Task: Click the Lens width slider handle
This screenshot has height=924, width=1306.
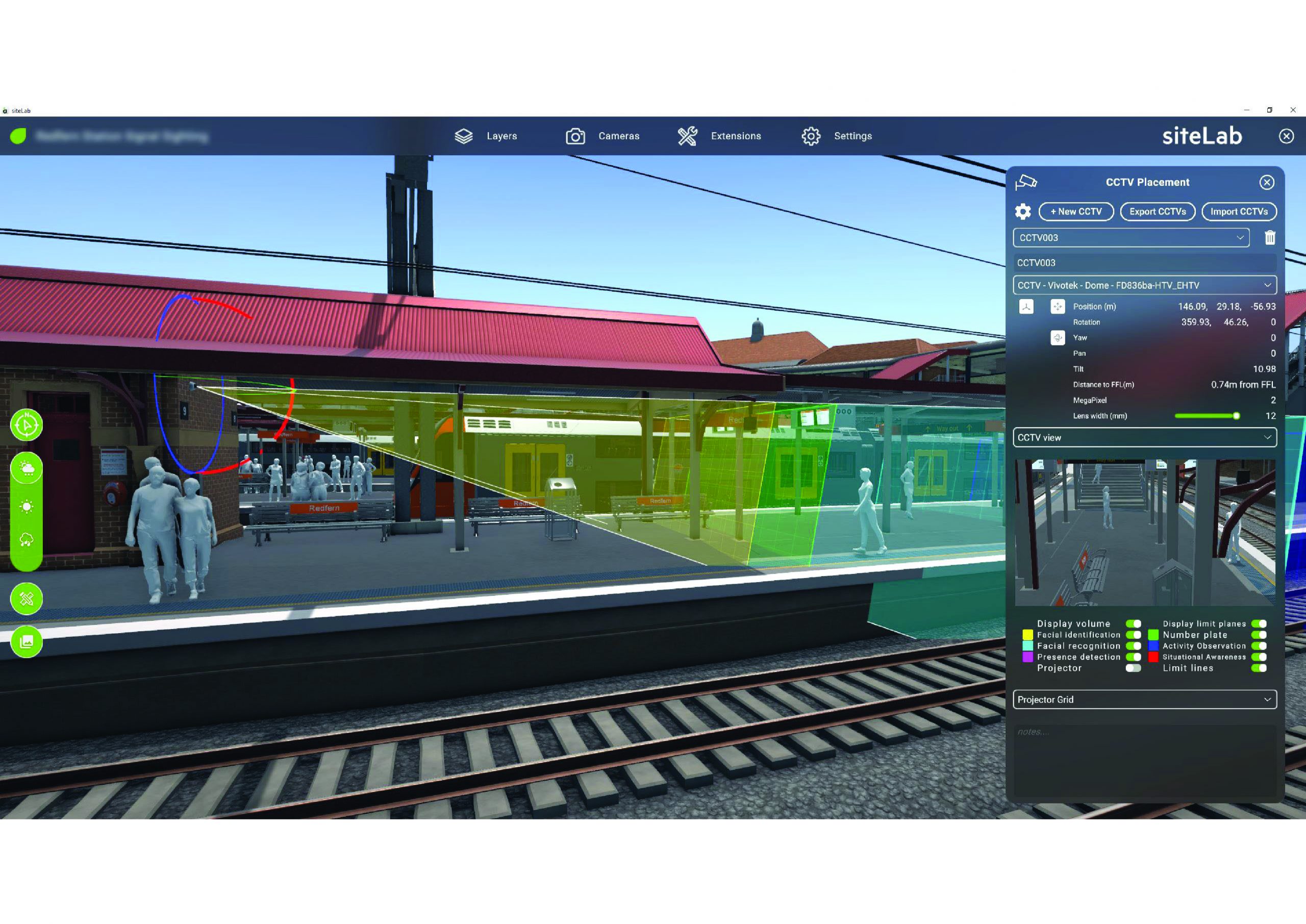Action: (1236, 416)
